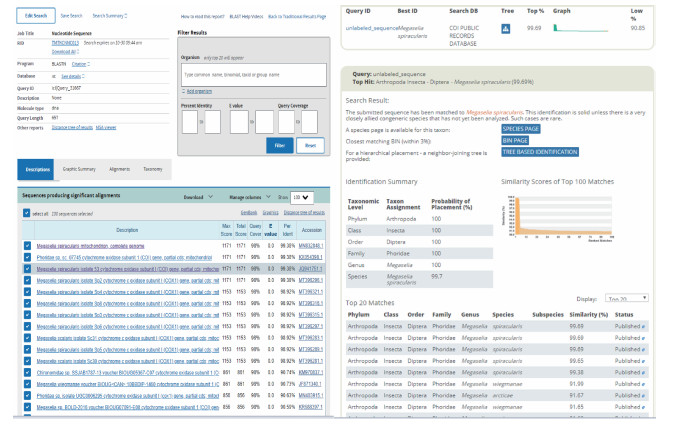Switch to the Graphic Summary tab

pos(79,169)
